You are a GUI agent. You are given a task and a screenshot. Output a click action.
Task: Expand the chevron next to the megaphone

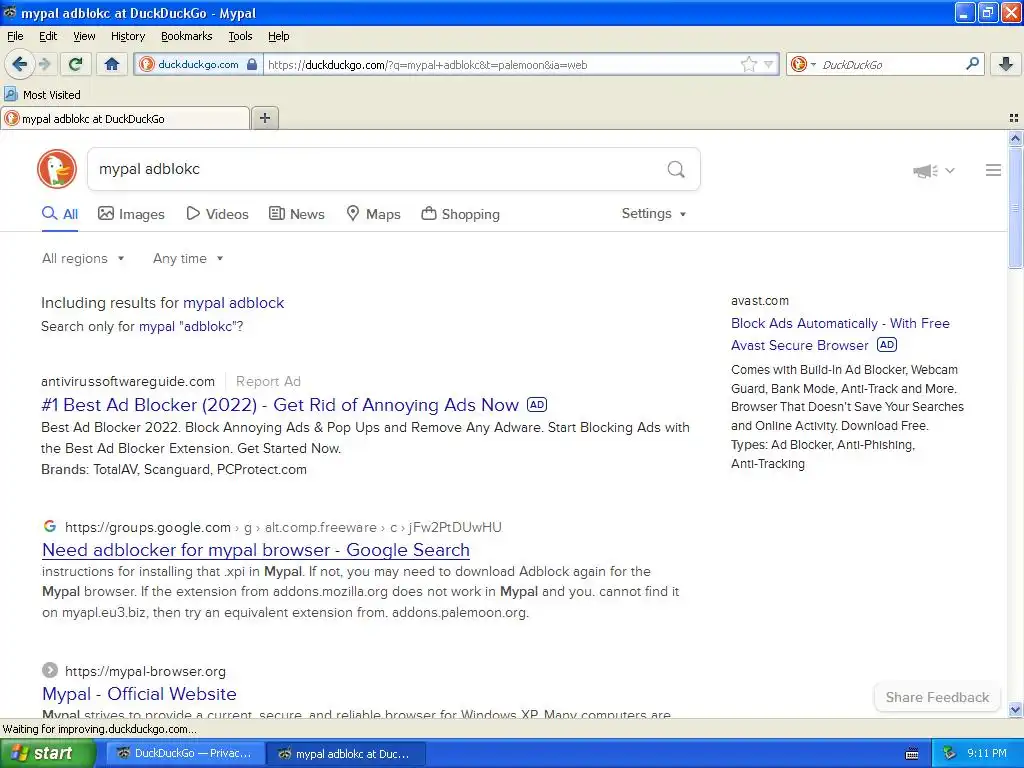click(950, 170)
